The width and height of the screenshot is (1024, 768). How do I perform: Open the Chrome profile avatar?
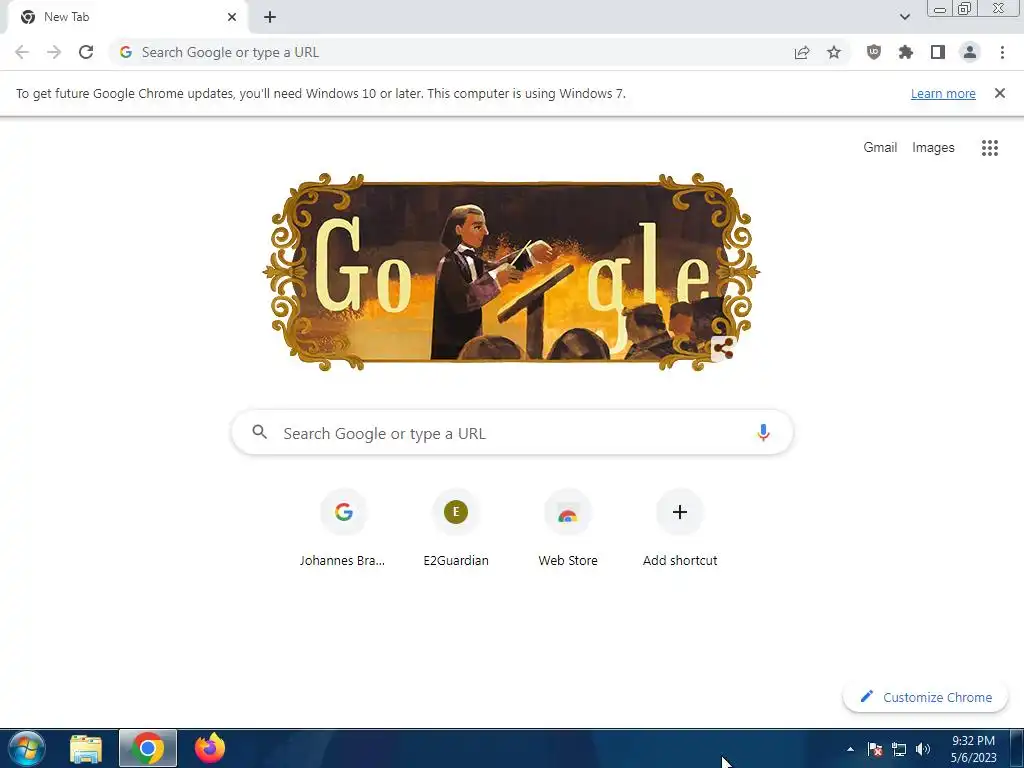pos(970,52)
